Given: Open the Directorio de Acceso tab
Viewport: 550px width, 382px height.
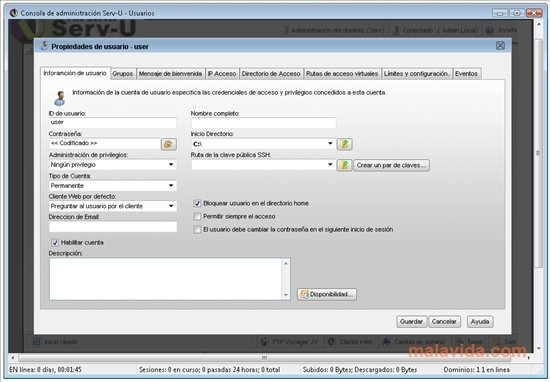Looking at the screenshot, I should pos(271,74).
